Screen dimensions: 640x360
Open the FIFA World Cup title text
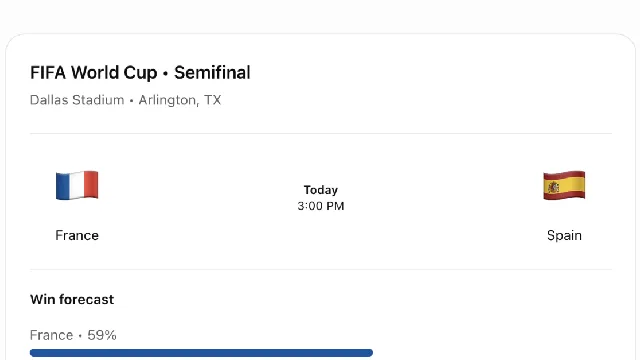tap(93, 73)
